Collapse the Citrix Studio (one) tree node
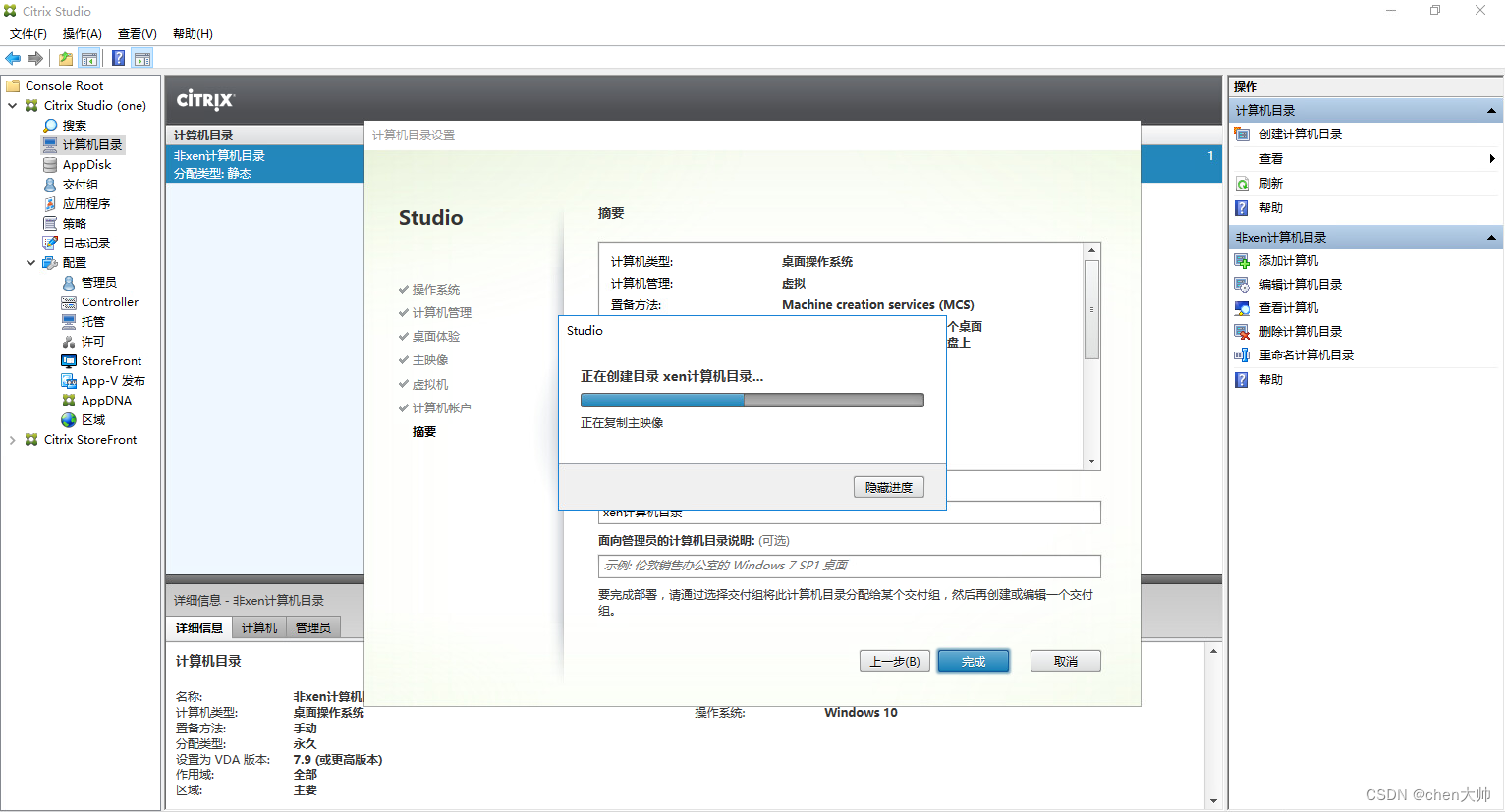The height and width of the screenshot is (812, 1505). (x=13, y=106)
